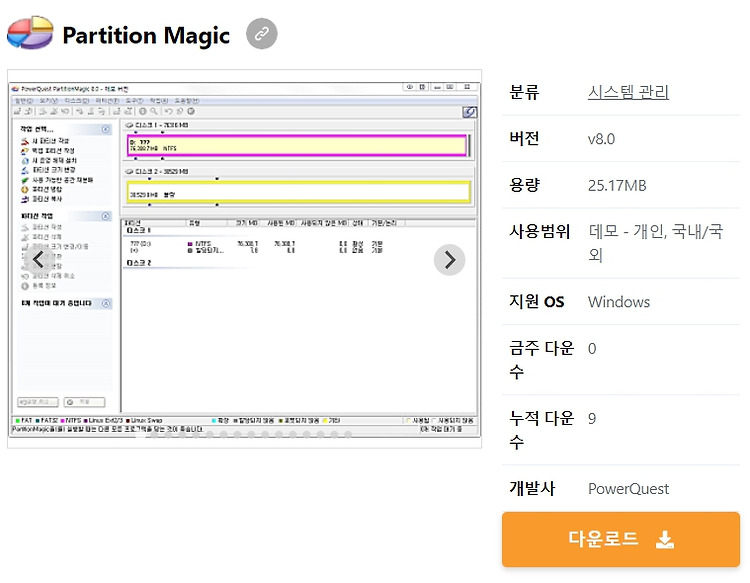
Task: Click the file size value 25.17MB
Action: tap(617, 185)
